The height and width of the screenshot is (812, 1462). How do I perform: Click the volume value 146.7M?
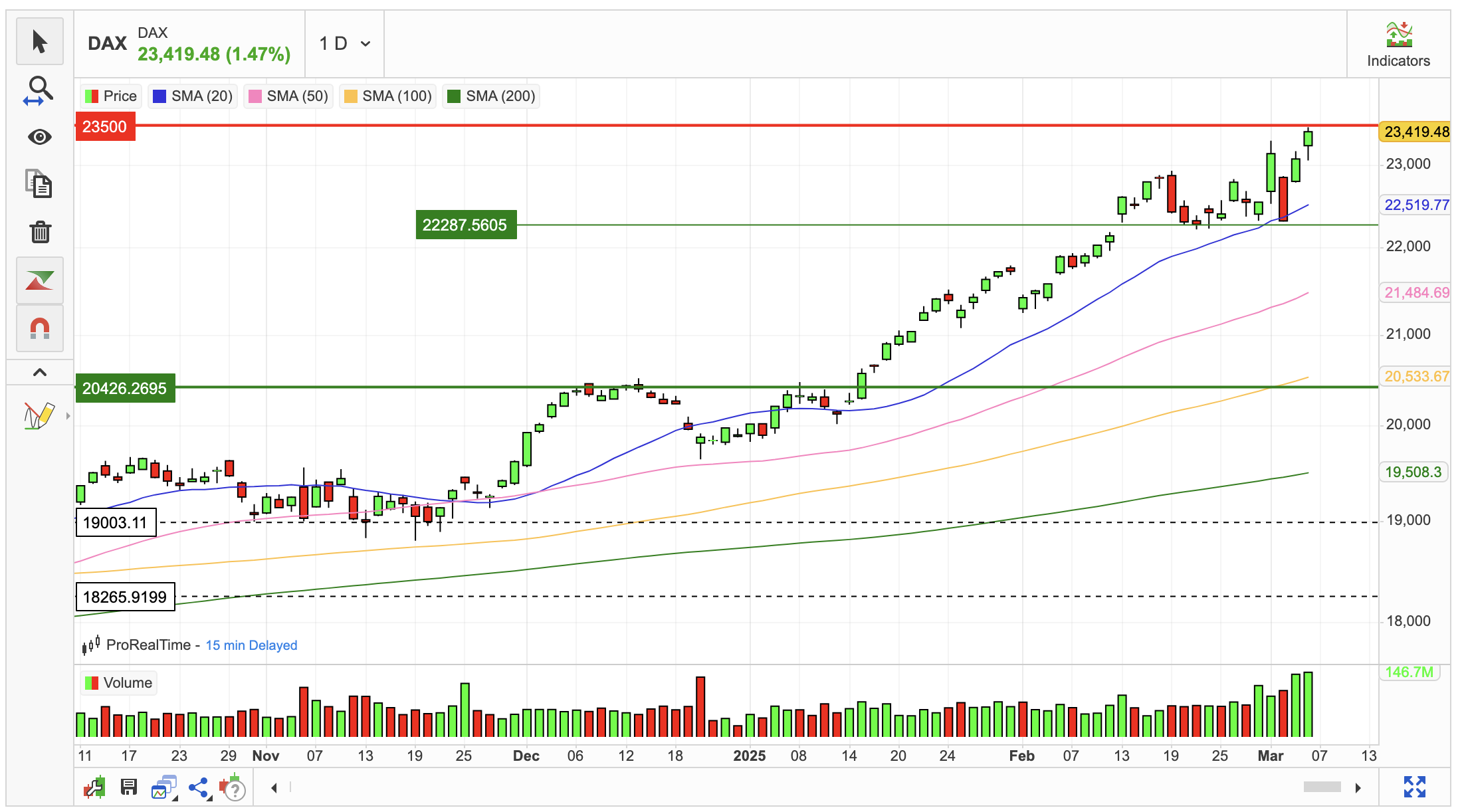tap(1410, 672)
